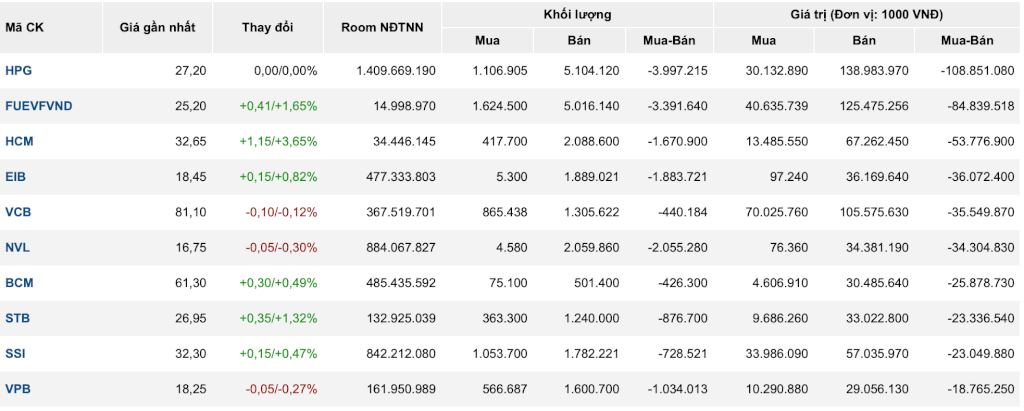This screenshot has width=1024, height=411.
Task: Open the BCM stock ticker link
Action: (x=19, y=283)
